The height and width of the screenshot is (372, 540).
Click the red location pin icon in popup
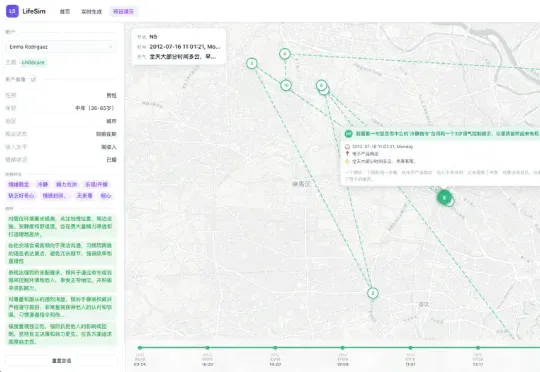coord(347,154)
